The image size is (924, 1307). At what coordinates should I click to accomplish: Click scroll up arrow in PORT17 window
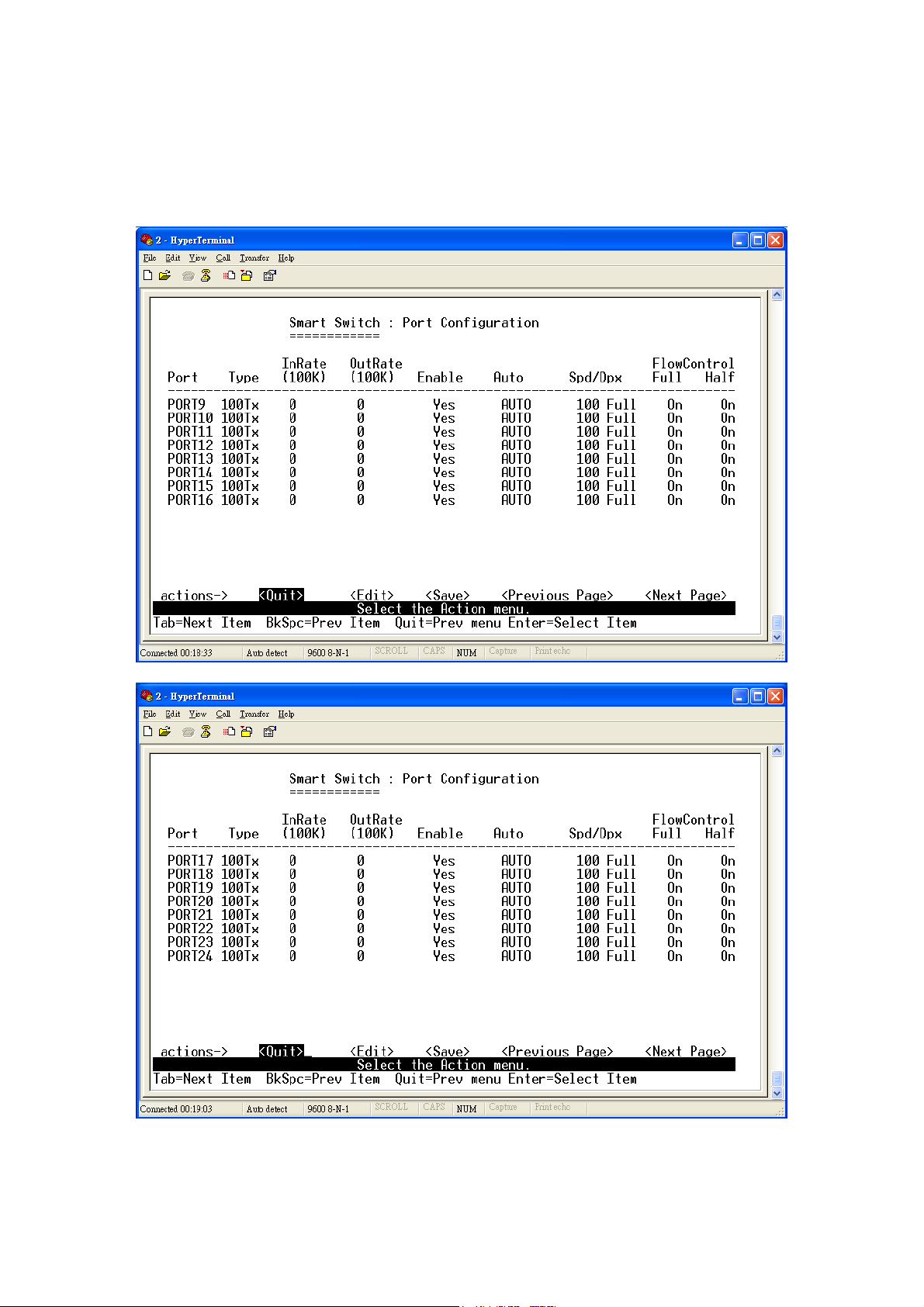click(777, 751)
